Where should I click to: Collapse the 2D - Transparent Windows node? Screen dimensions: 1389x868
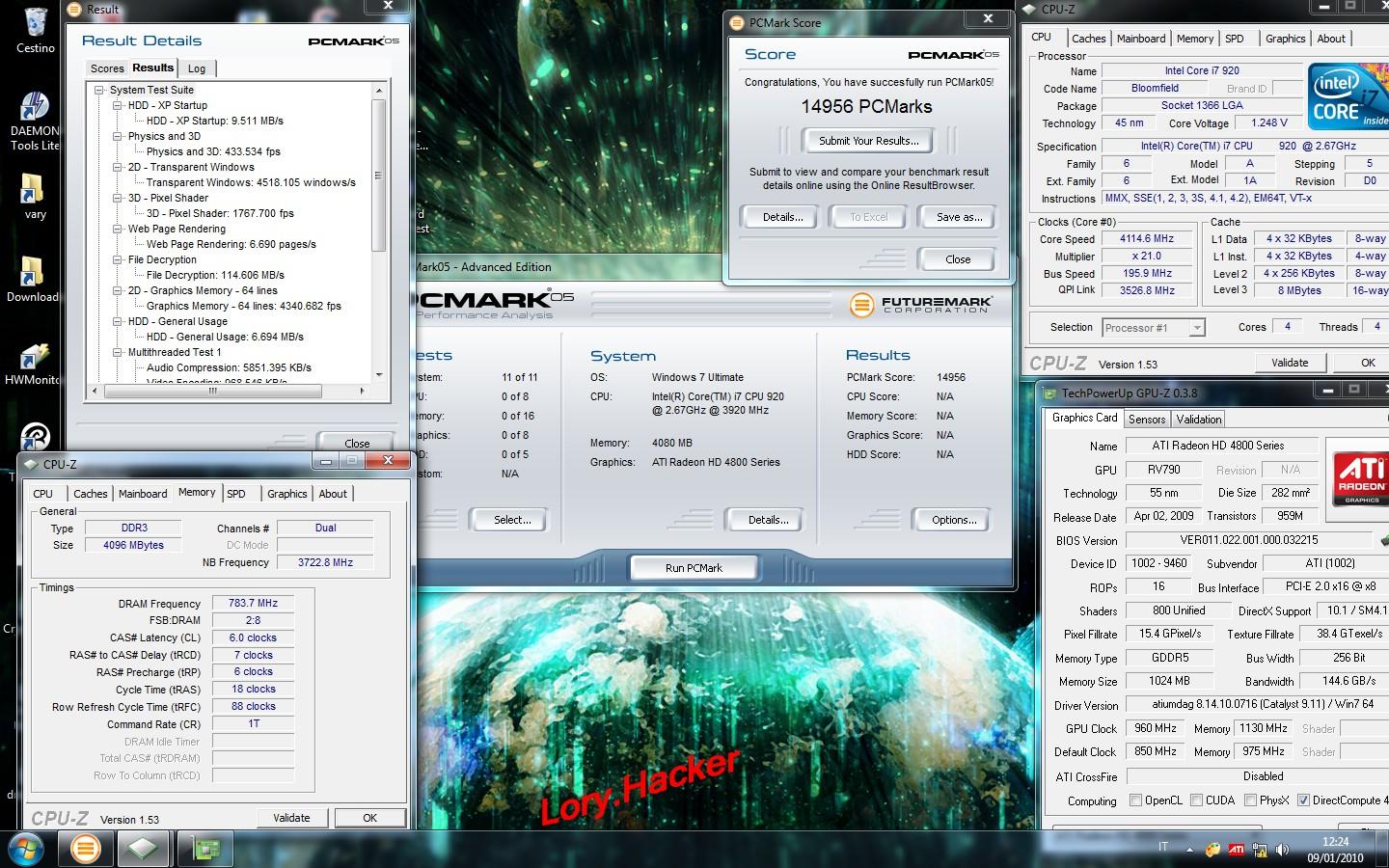coord(118,167)
